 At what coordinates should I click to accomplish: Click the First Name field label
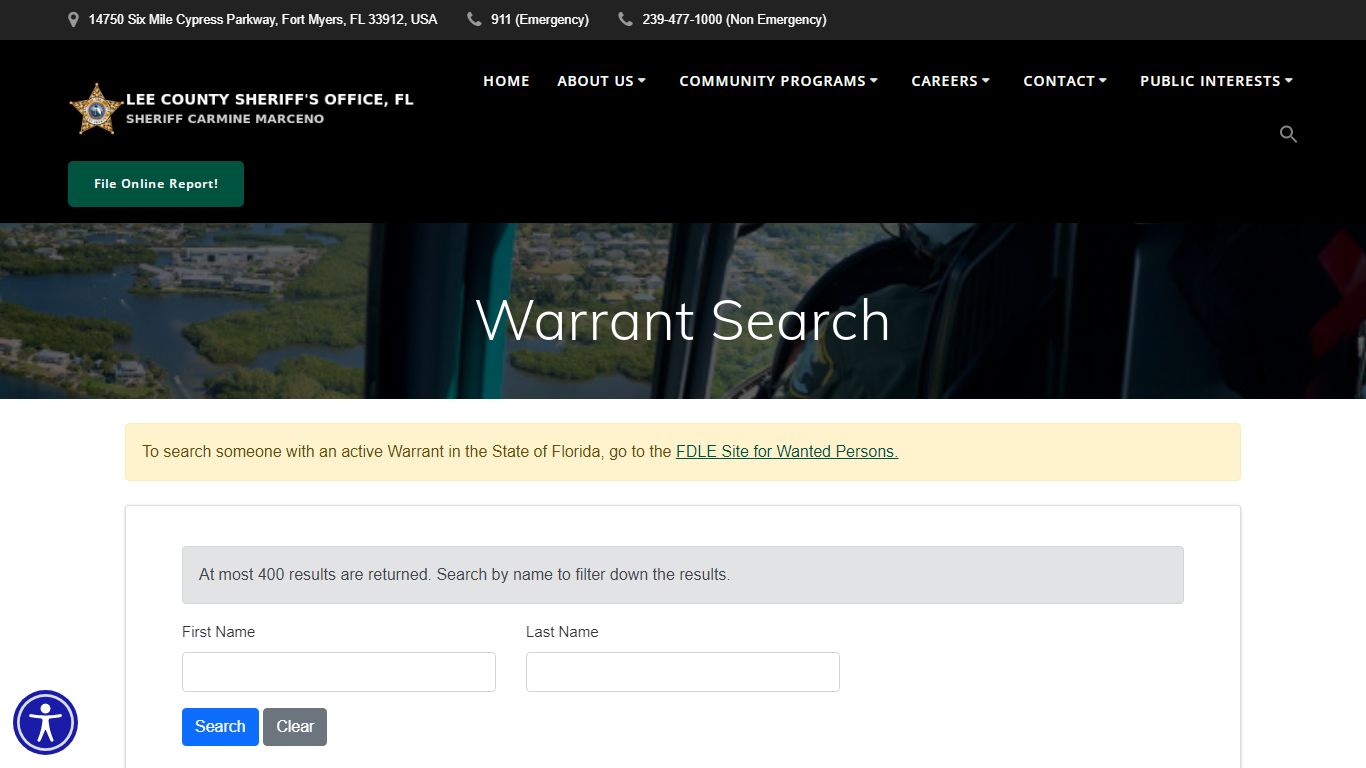218,632
